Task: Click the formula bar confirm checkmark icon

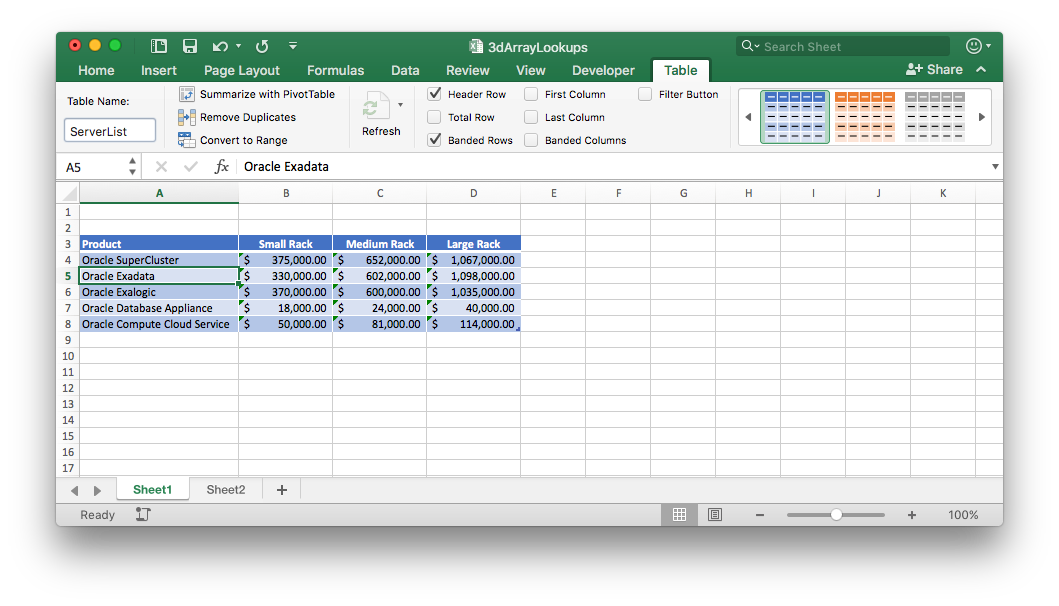Action: (190, 167)
